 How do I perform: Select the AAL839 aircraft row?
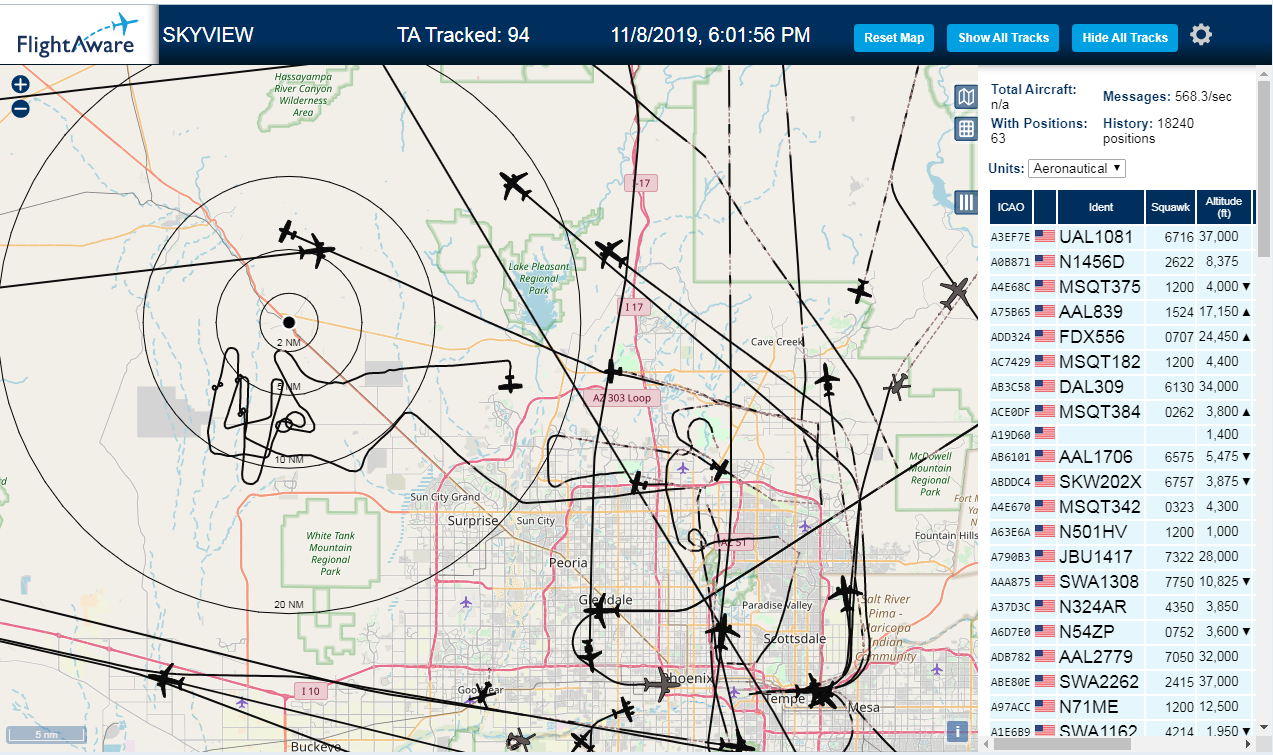click(x=1122, y=312)
